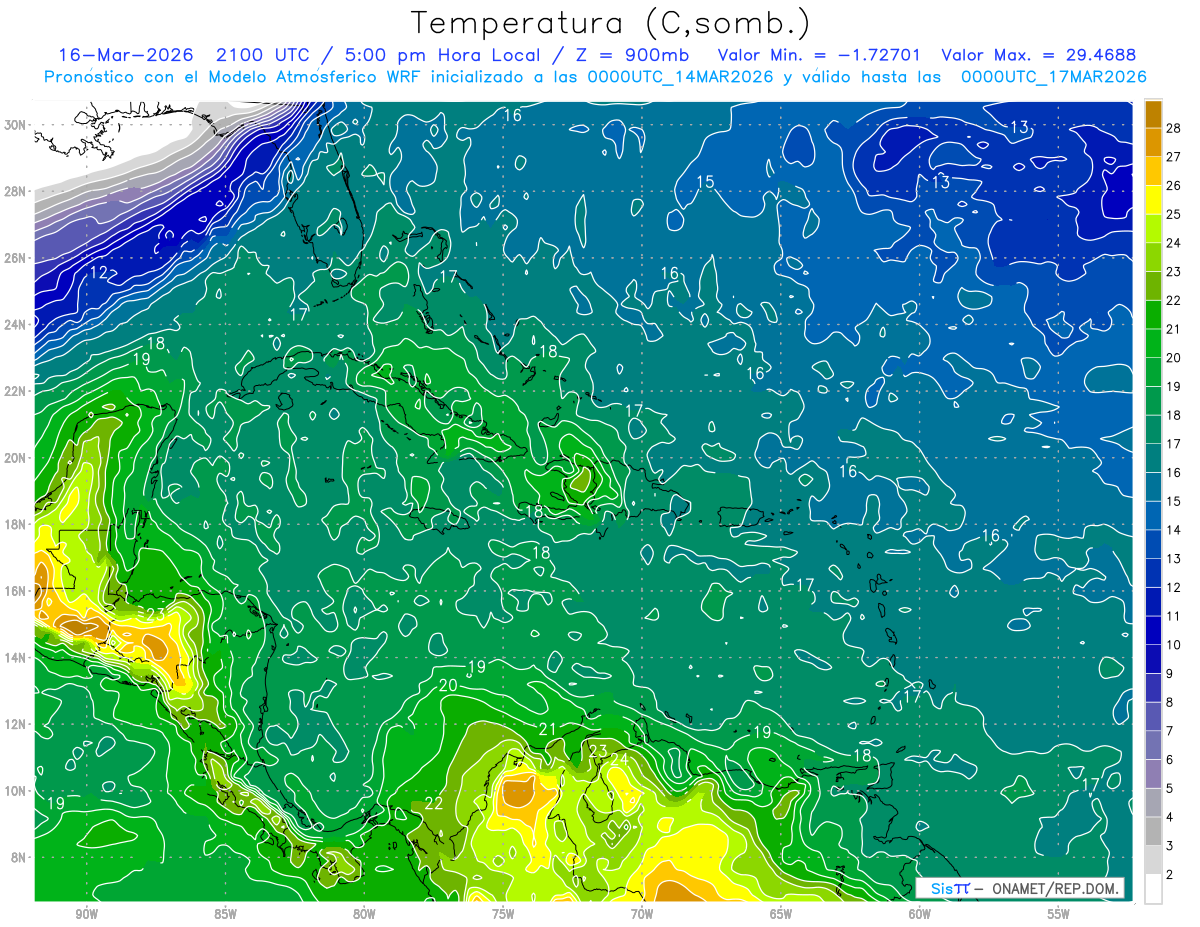Click the longitude axis label "70W"
This screenshot has height=927, width=1200.
click(642, 913)
